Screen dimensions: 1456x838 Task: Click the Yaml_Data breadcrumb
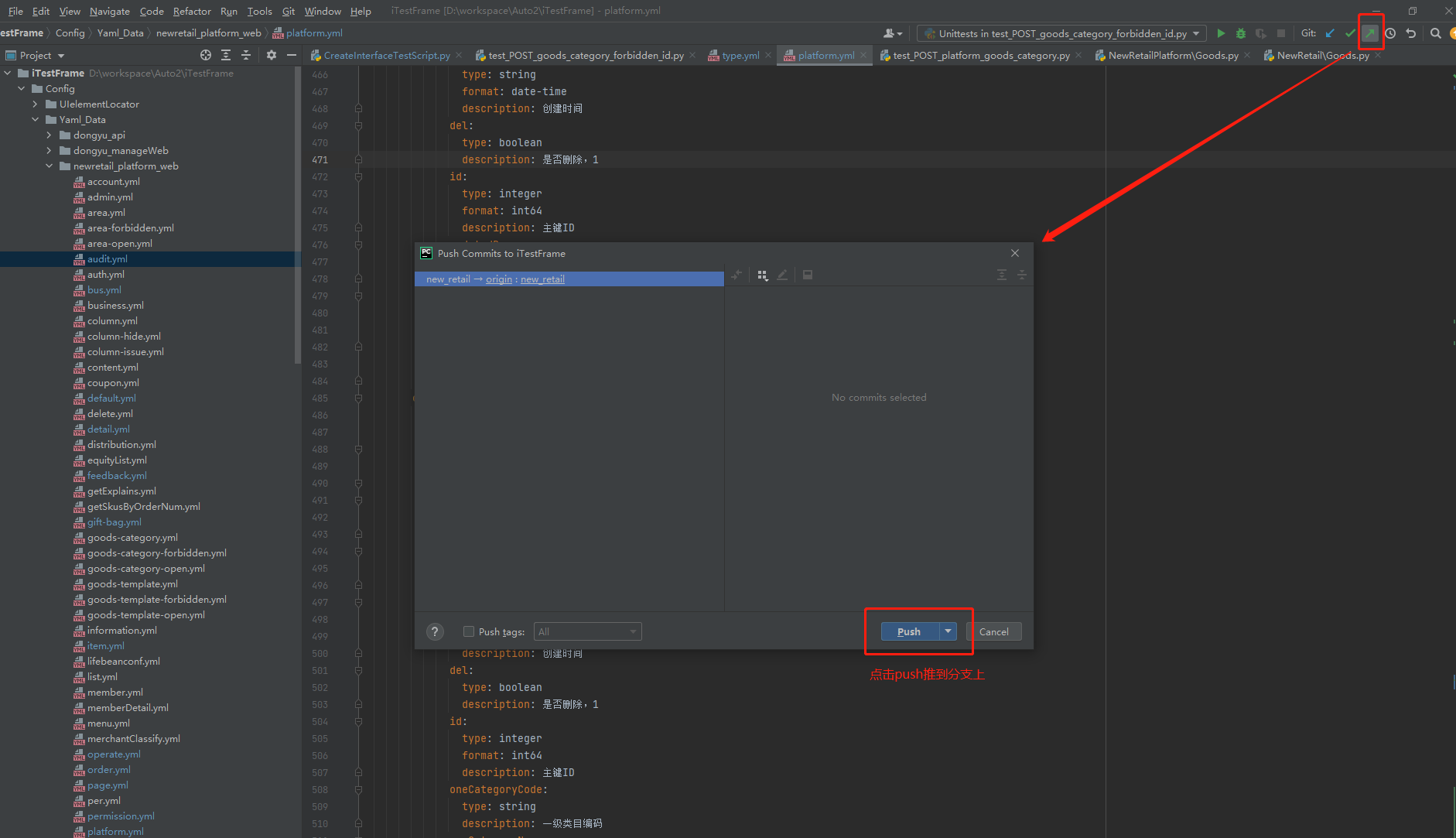pyautogui.click(x=120, y=32)
